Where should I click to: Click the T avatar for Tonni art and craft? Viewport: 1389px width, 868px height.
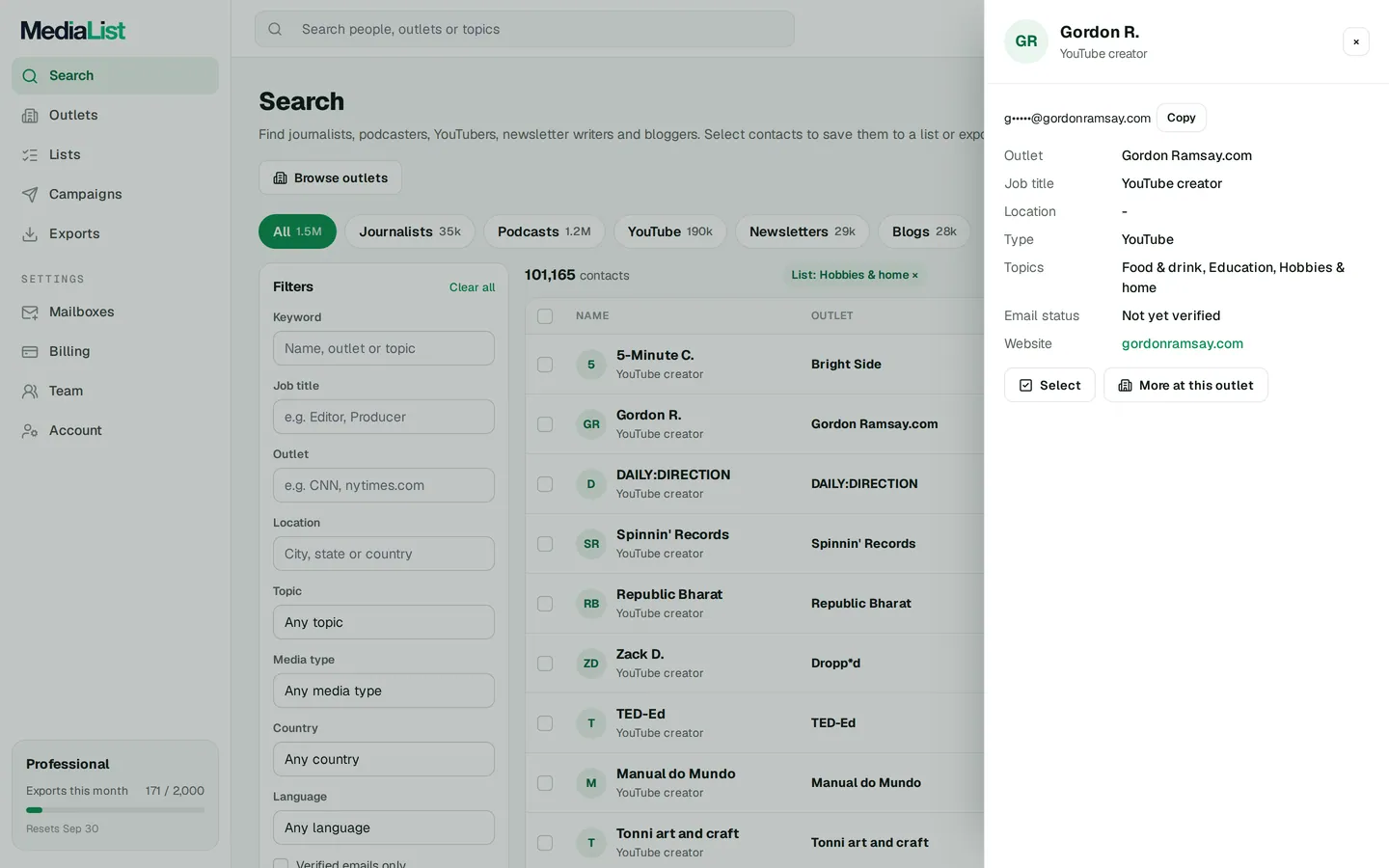click(x=591, y=843)
